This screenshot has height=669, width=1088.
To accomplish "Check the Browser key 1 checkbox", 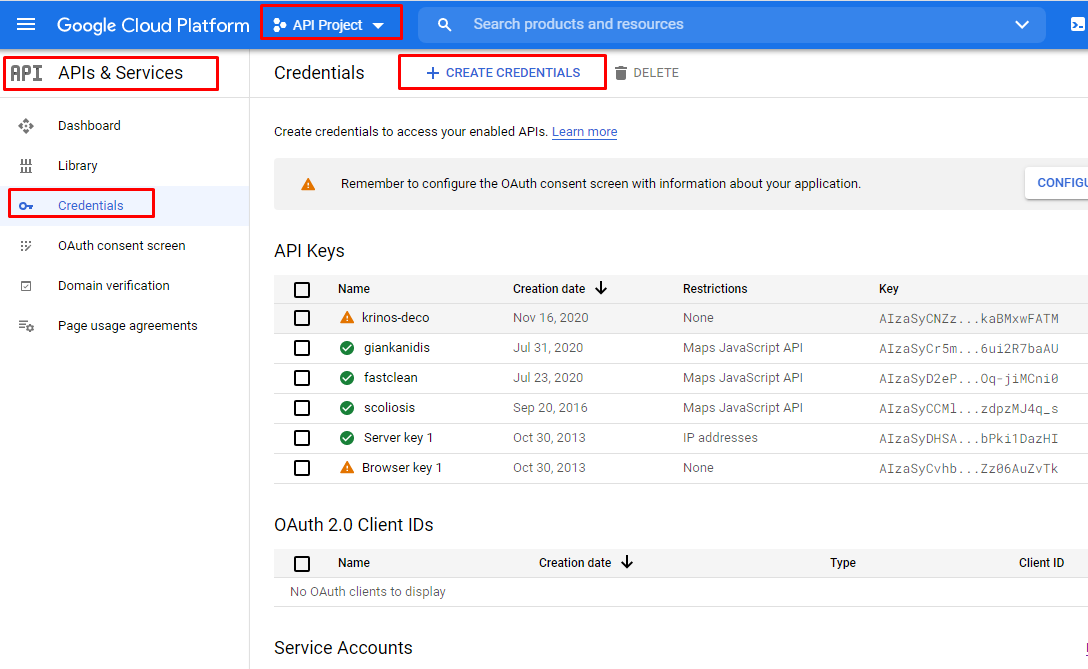I will tap(302, 468).
